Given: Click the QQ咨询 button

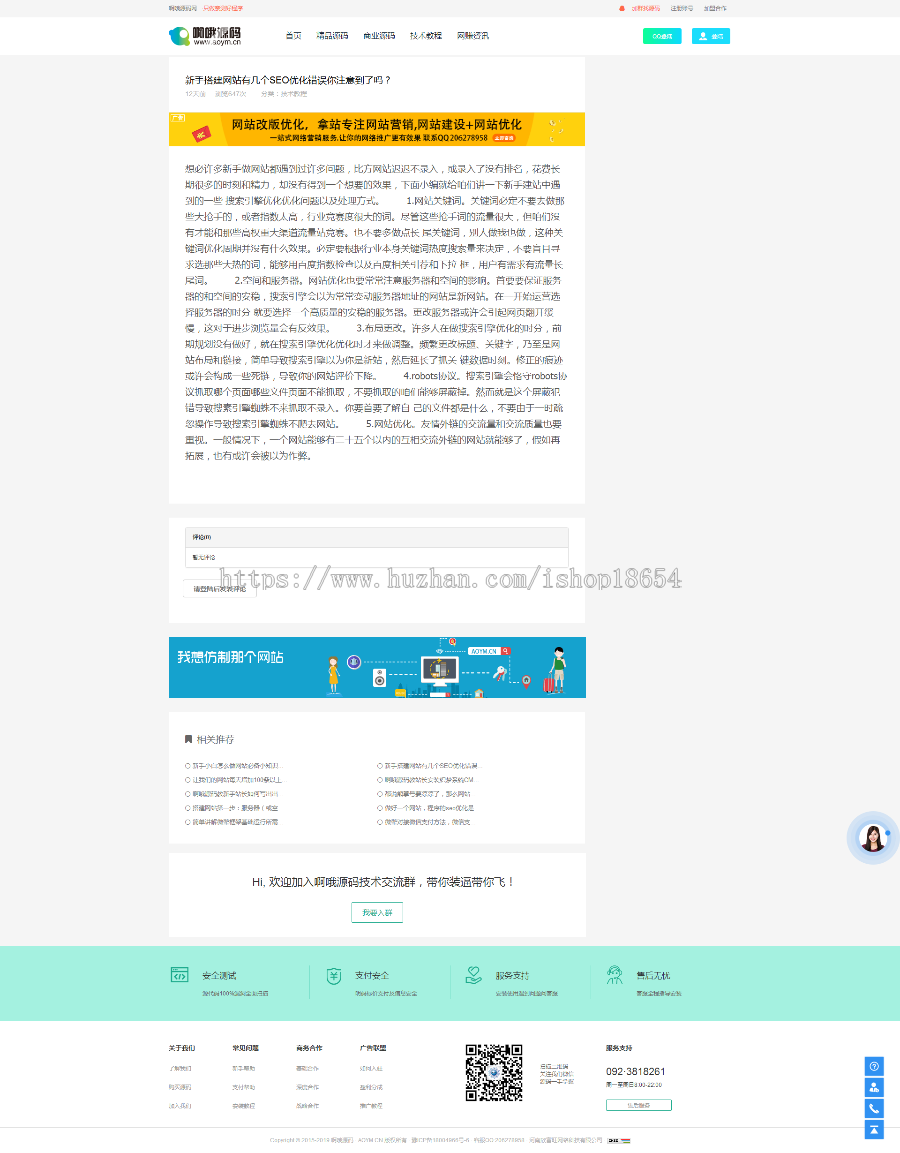Looking at the screenshot, I should click(x=661, y=35).
